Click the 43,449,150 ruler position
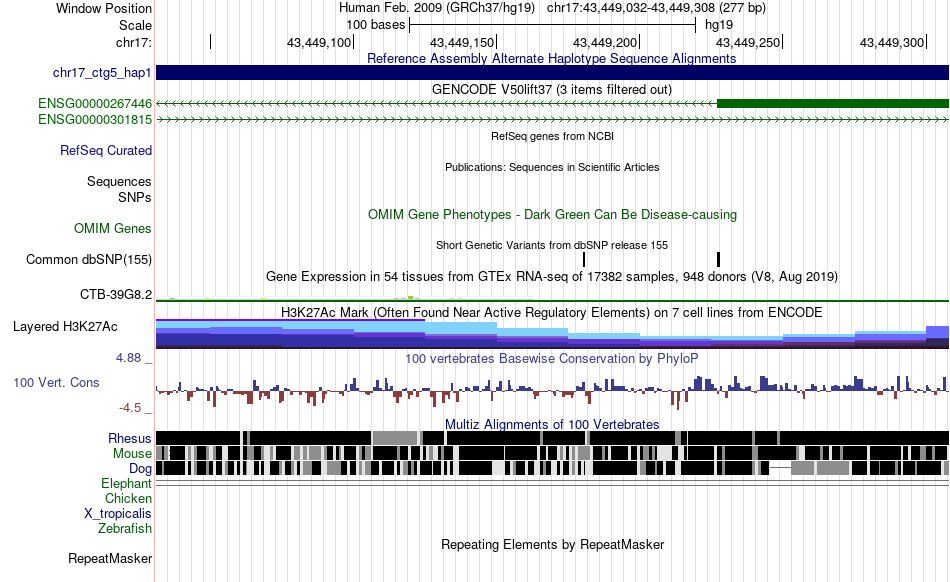 click(x=462, y=42)
